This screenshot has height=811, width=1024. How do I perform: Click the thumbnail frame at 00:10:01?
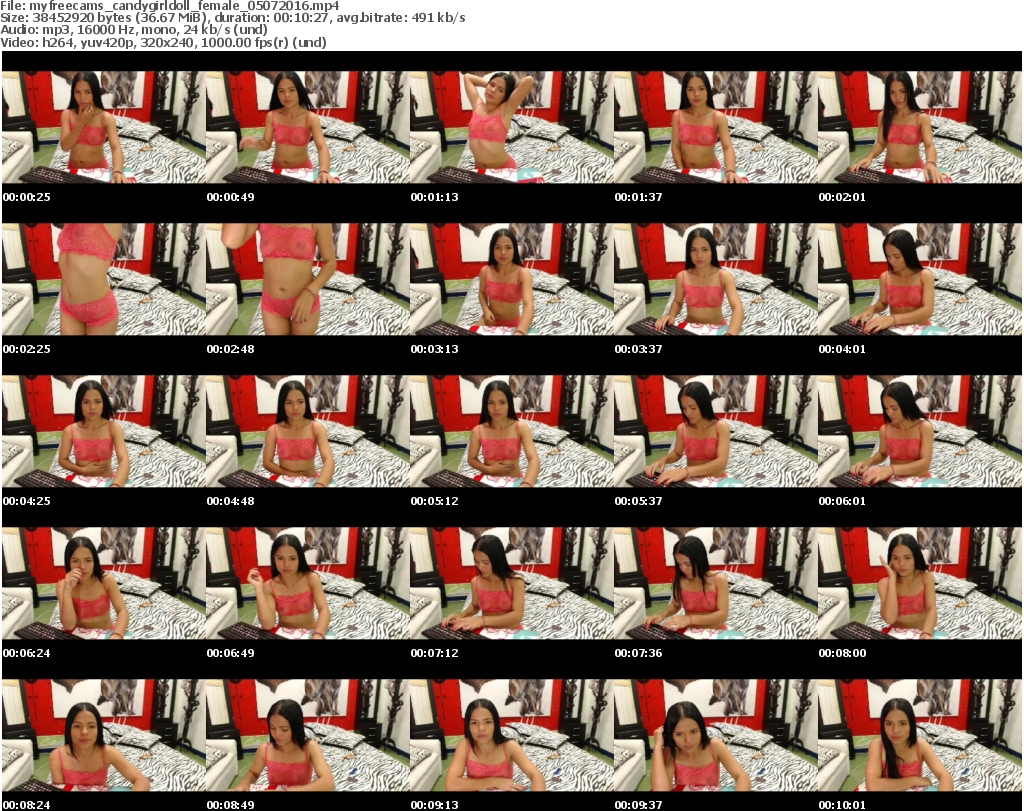(x=920, y=735)
